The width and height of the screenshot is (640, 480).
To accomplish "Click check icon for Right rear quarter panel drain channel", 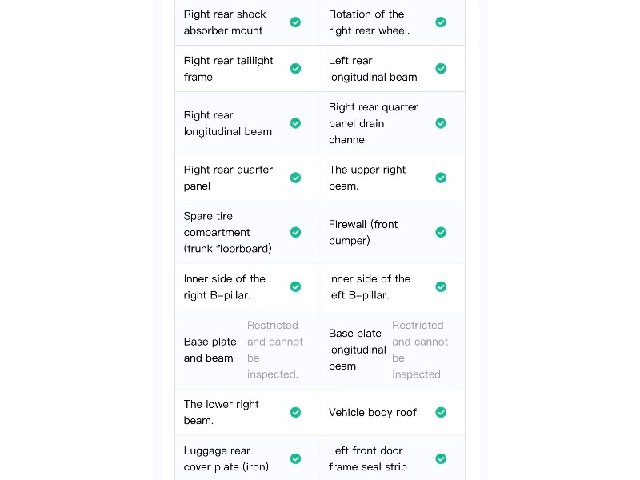I will (441, 123).
